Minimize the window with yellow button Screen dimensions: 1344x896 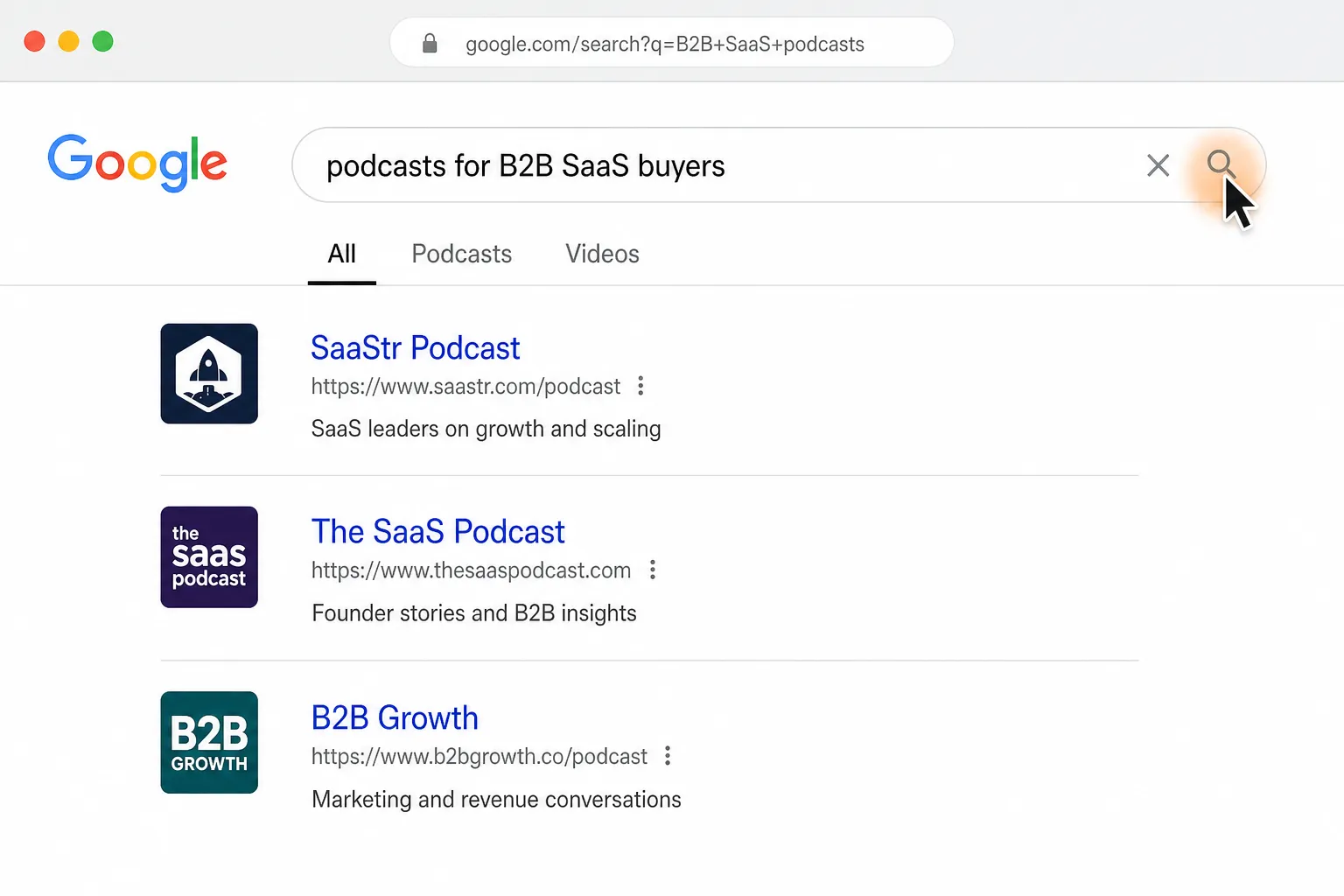tap(68, 41)
